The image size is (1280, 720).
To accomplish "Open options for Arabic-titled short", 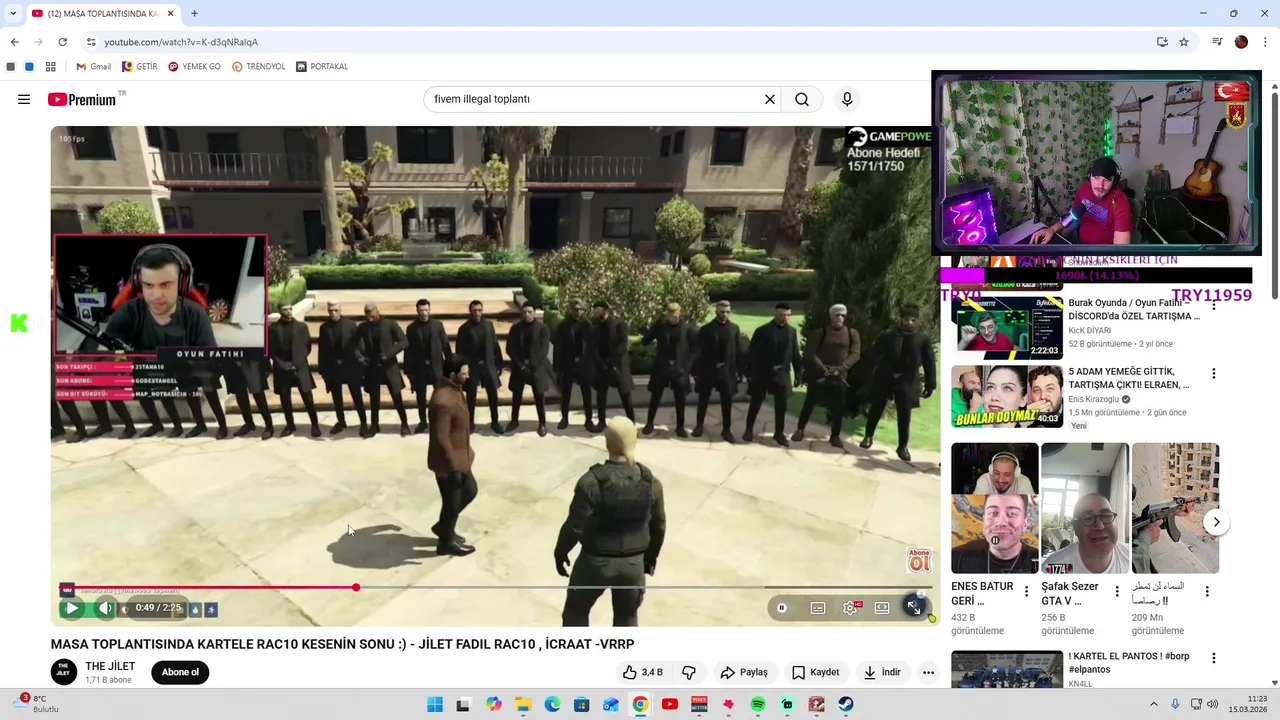I will point(1207,592).
